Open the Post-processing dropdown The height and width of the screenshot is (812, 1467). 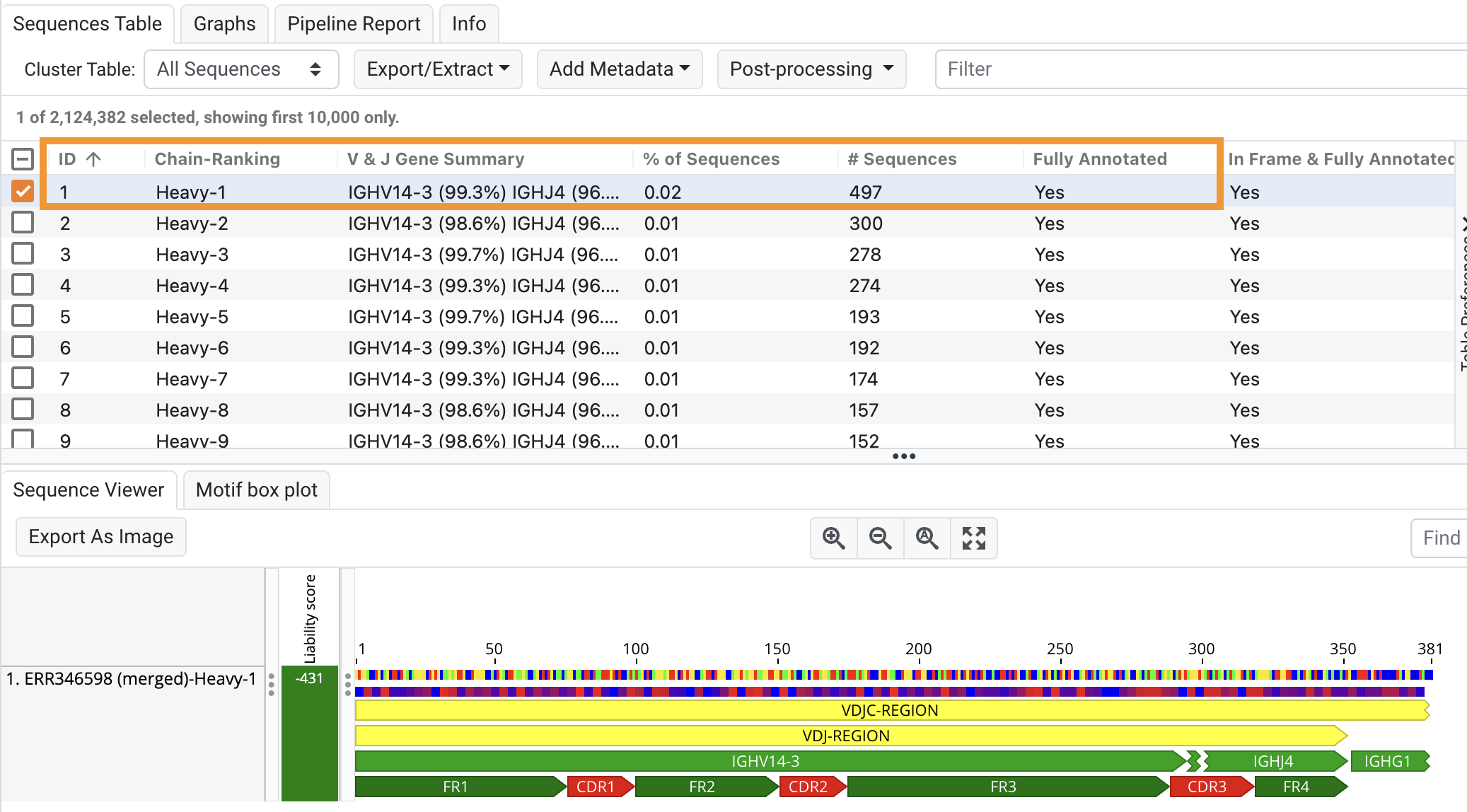pos(811,69)
